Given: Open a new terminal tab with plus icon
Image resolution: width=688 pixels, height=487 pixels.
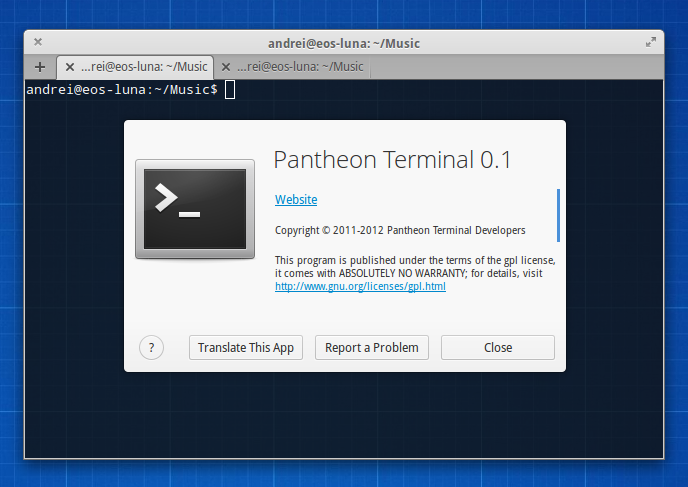Looking at the screenshot, I should (40, 67).
